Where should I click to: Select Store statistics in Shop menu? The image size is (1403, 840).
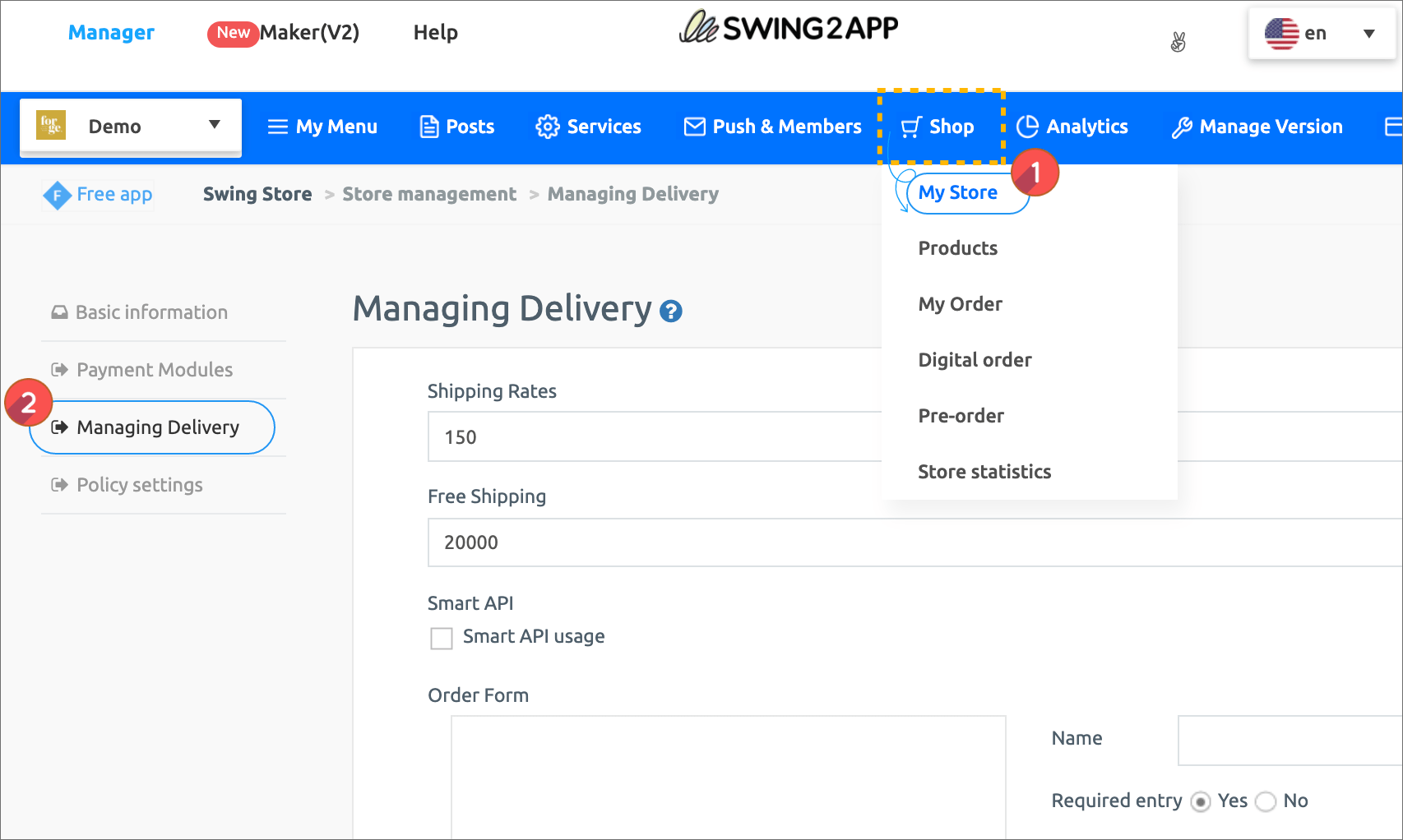pos(984,472)
